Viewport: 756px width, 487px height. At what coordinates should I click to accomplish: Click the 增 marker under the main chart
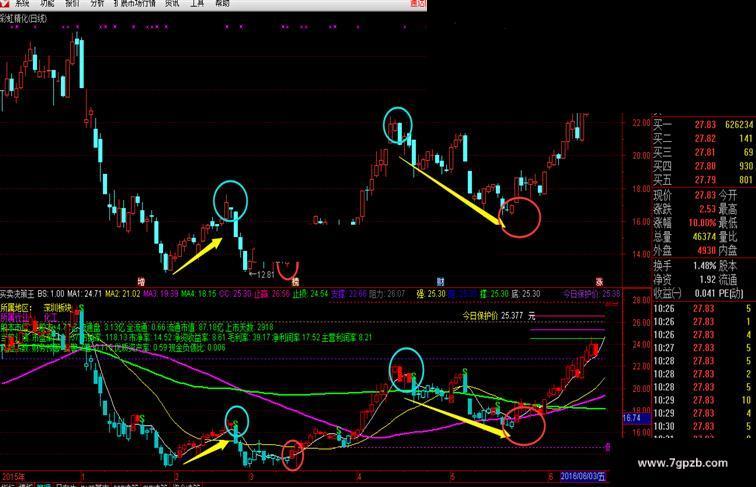coord(141,281)
